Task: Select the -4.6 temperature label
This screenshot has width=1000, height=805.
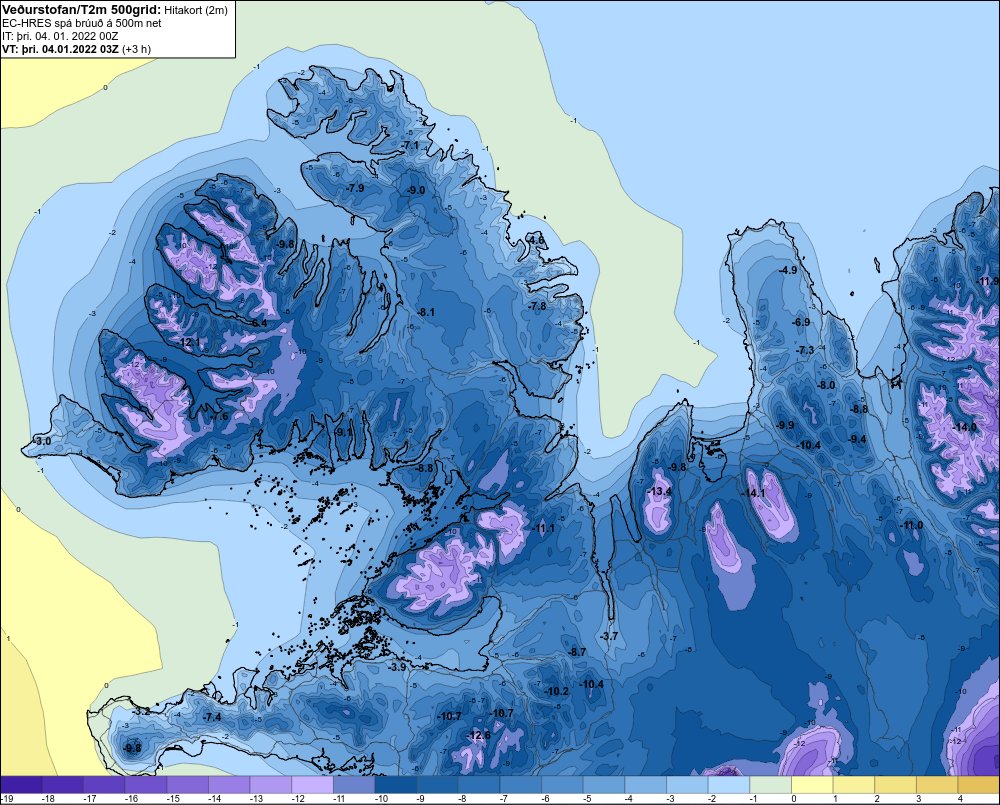Action: click(536, 240)
